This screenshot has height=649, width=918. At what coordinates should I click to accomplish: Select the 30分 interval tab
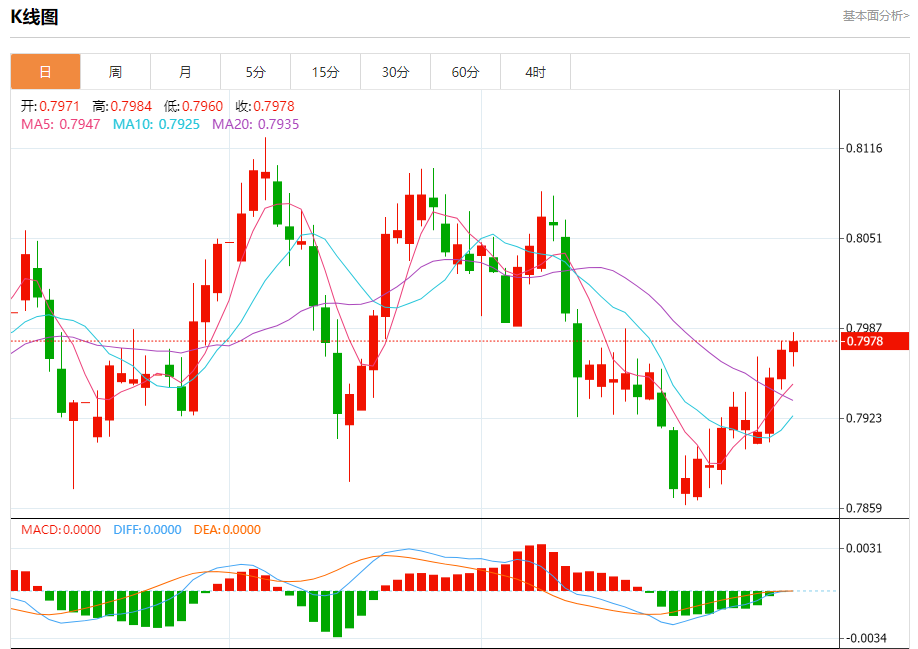click(x=395, y=72)
